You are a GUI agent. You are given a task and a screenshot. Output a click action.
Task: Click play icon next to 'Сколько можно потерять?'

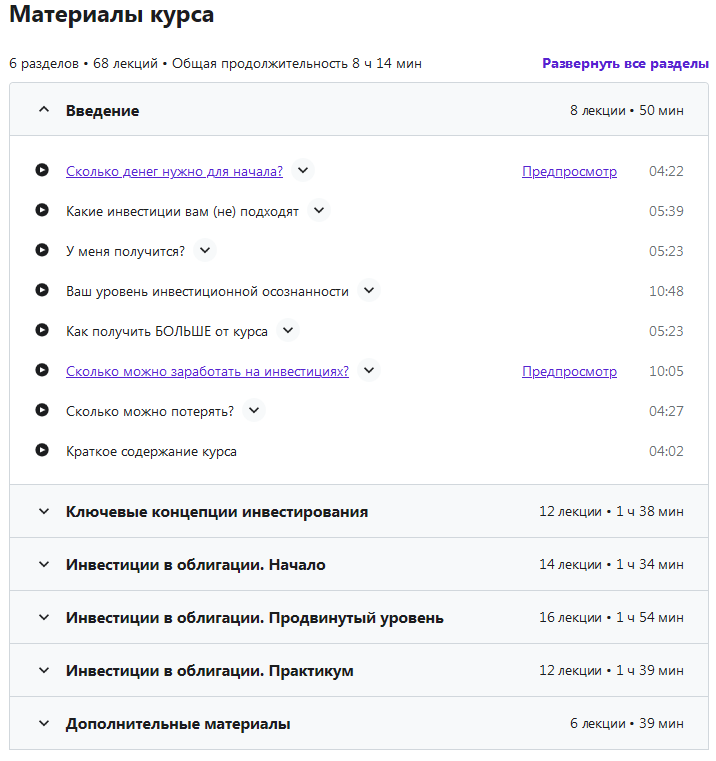click(x=42, y=410)
